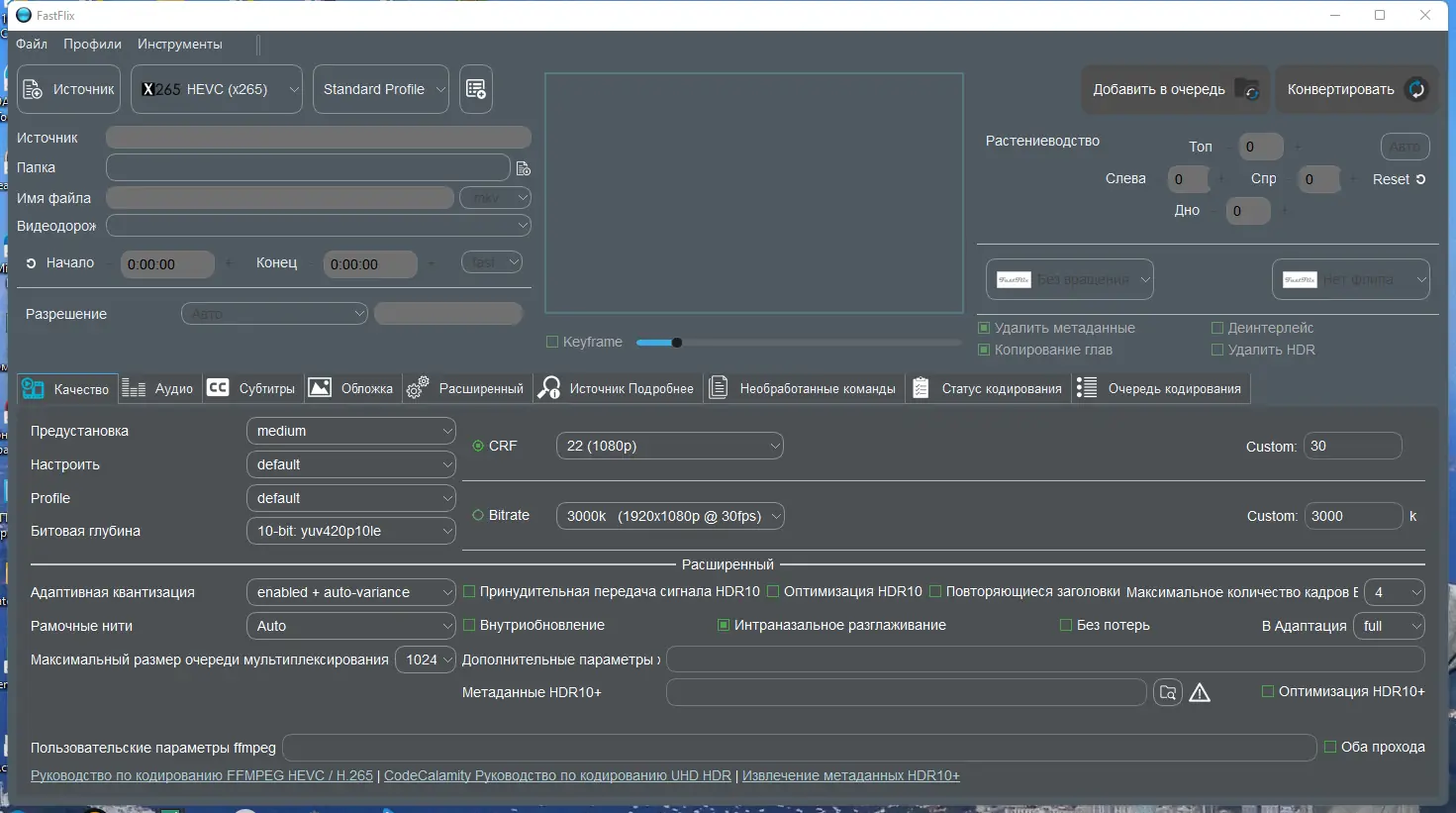
Task: Open the Извлечение метаданных HDR10+ link
Action: (x=851, y=775)
